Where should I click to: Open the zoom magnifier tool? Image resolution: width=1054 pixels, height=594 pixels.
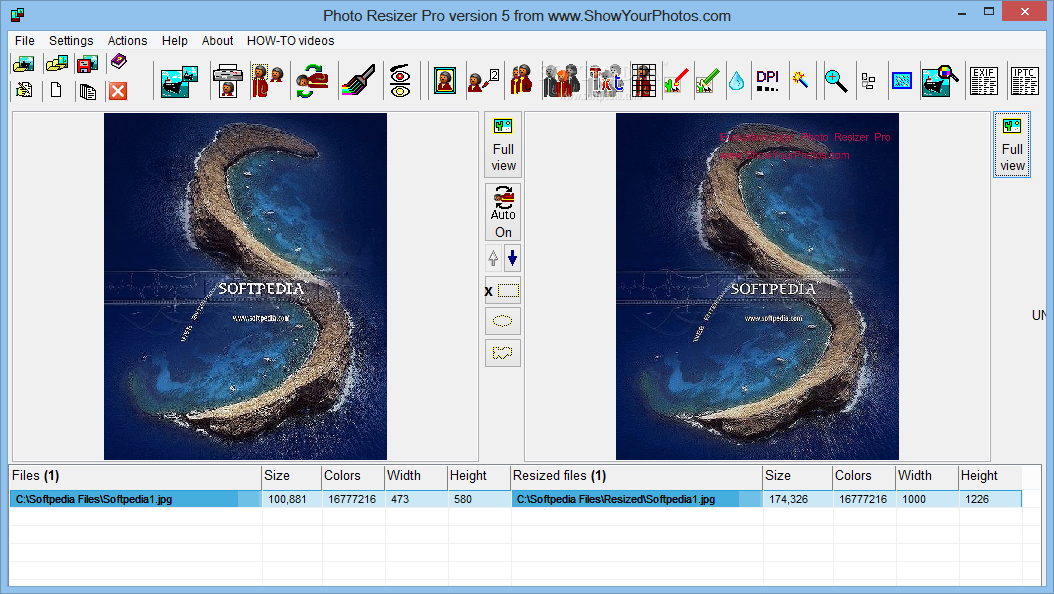point(836,80)
